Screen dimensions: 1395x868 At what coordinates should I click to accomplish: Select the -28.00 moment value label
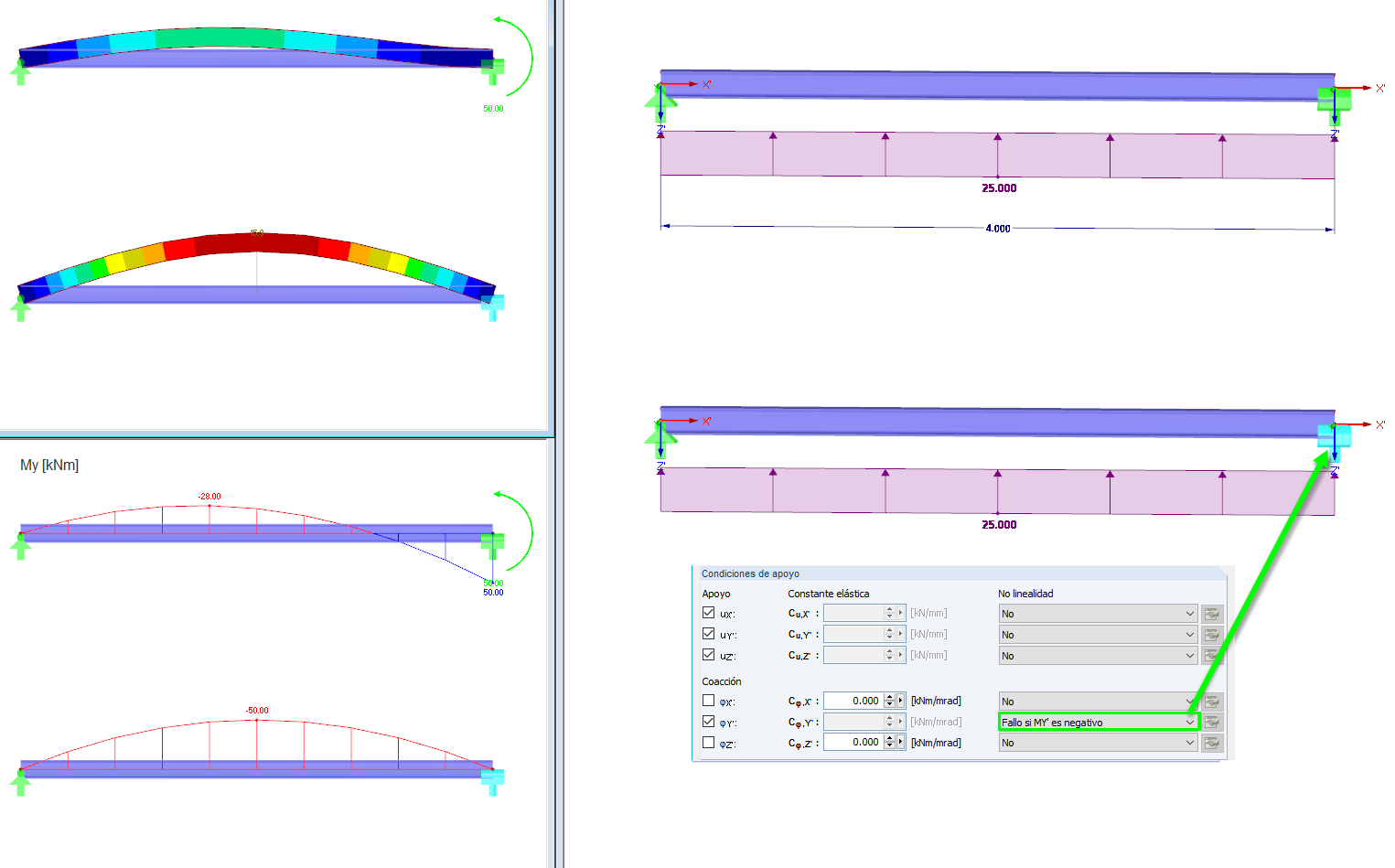(x=209, y=497)
